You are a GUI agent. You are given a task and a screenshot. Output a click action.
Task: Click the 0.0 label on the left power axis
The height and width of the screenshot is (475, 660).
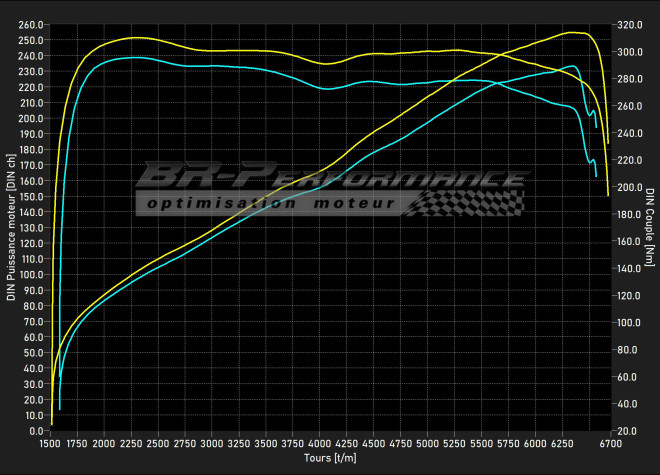tap(35, 431)
